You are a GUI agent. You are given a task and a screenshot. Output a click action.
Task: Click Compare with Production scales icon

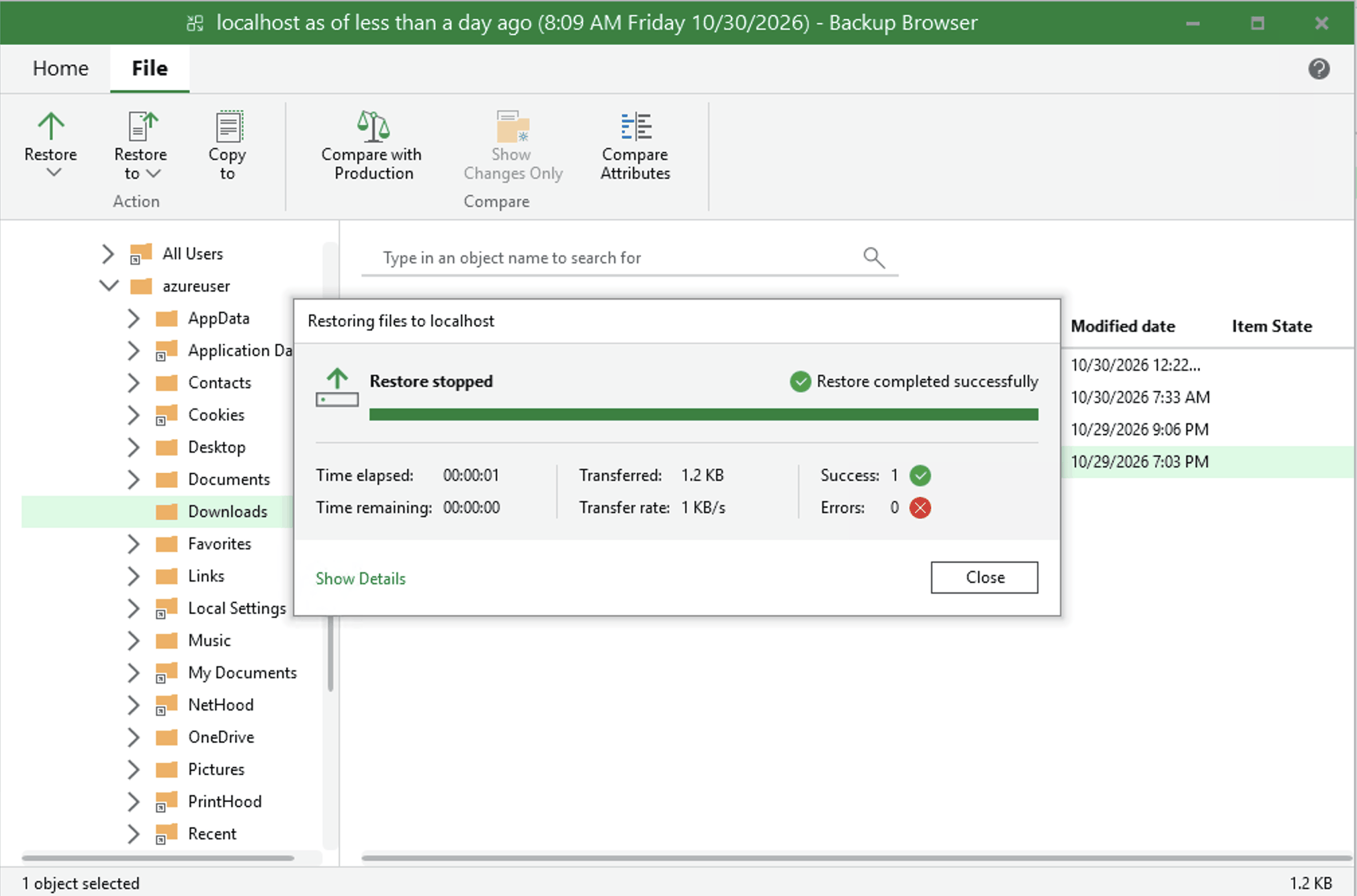click(x=373, y=126)
